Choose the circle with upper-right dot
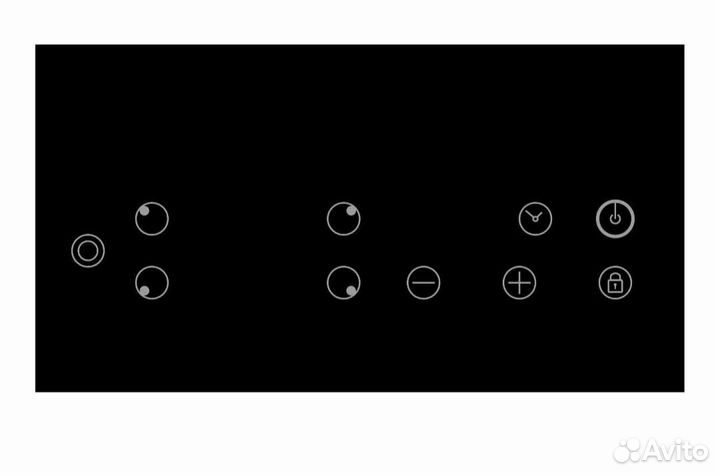Viewport: 720px width, 476px height. coord(343,218)
